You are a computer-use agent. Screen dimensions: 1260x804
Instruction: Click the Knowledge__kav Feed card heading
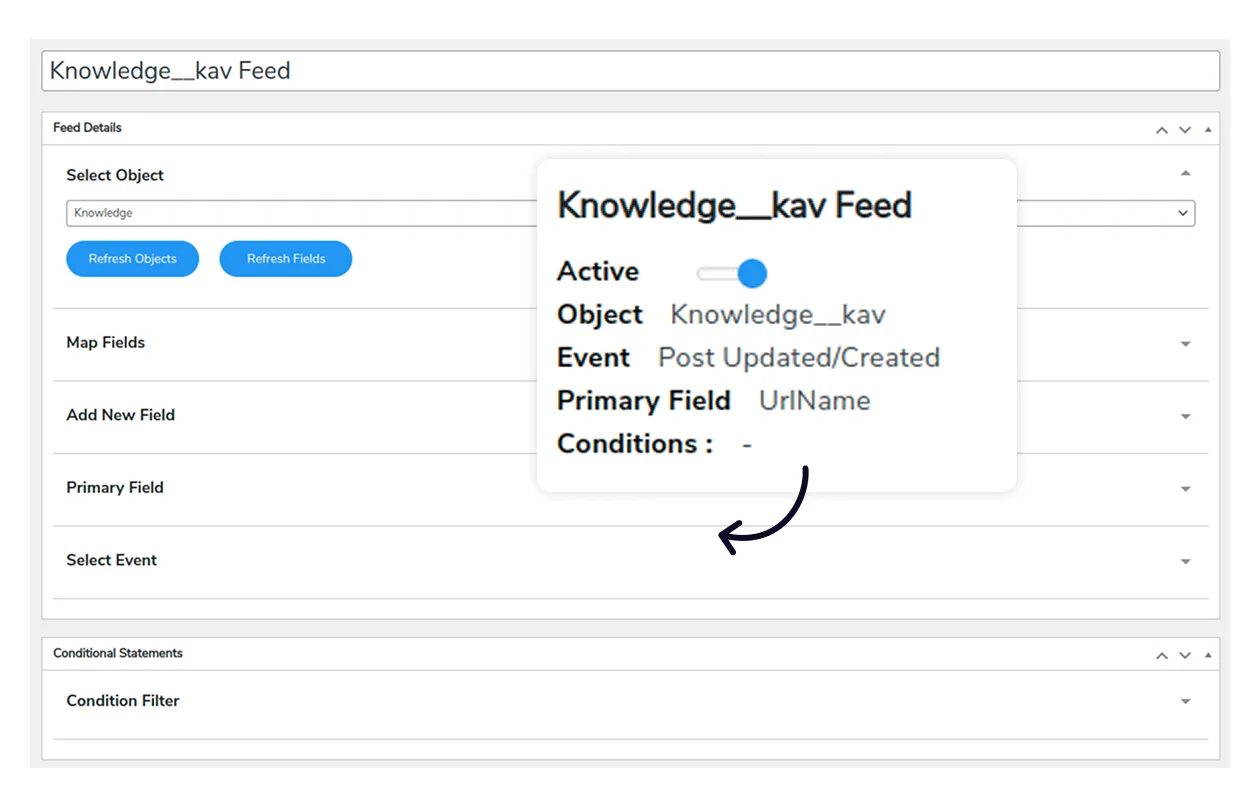click(x=735, y=205)
